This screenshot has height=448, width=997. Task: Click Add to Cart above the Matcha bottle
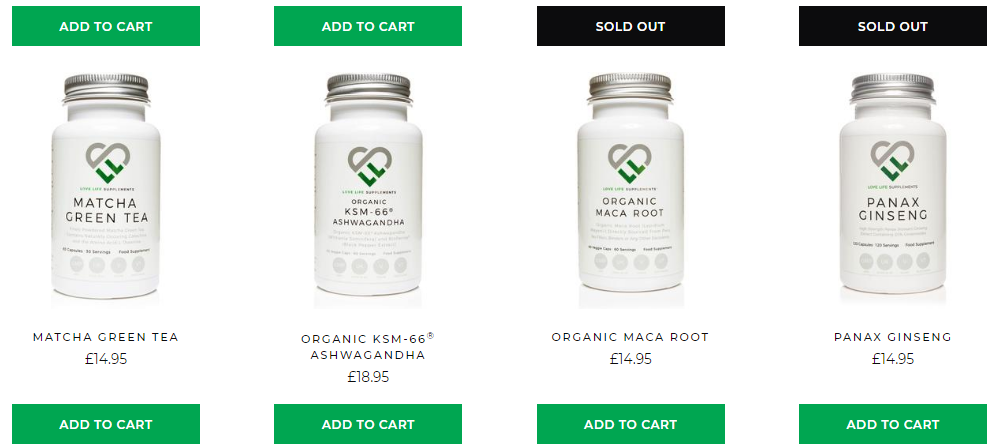[x=106, y=26]
